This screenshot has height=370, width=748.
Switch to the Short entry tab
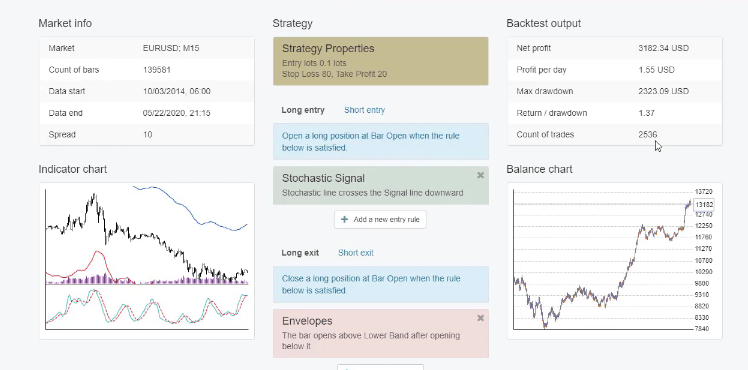[364, 110]
